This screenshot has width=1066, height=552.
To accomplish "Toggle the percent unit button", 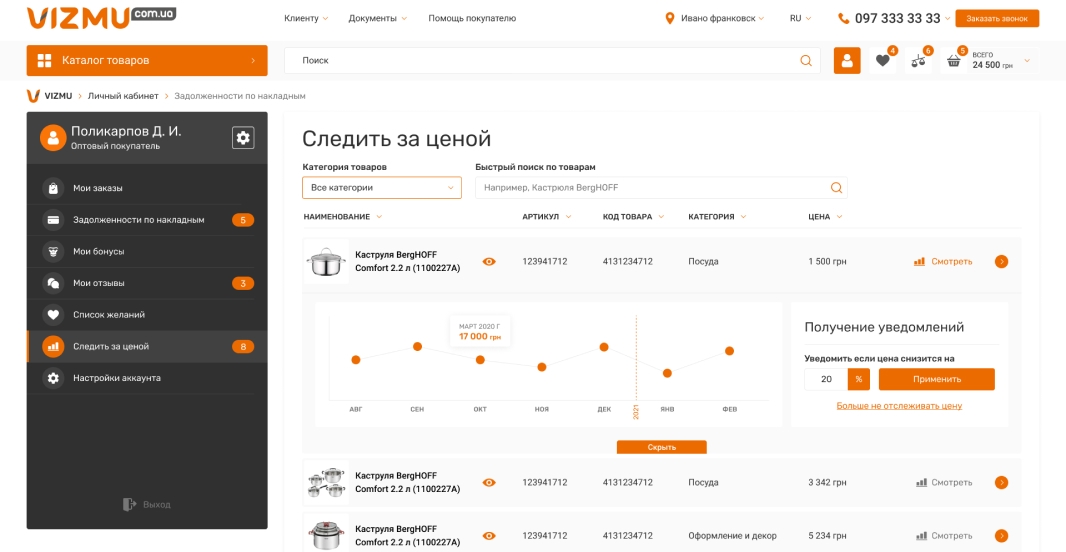I will (x=859, y=379).
